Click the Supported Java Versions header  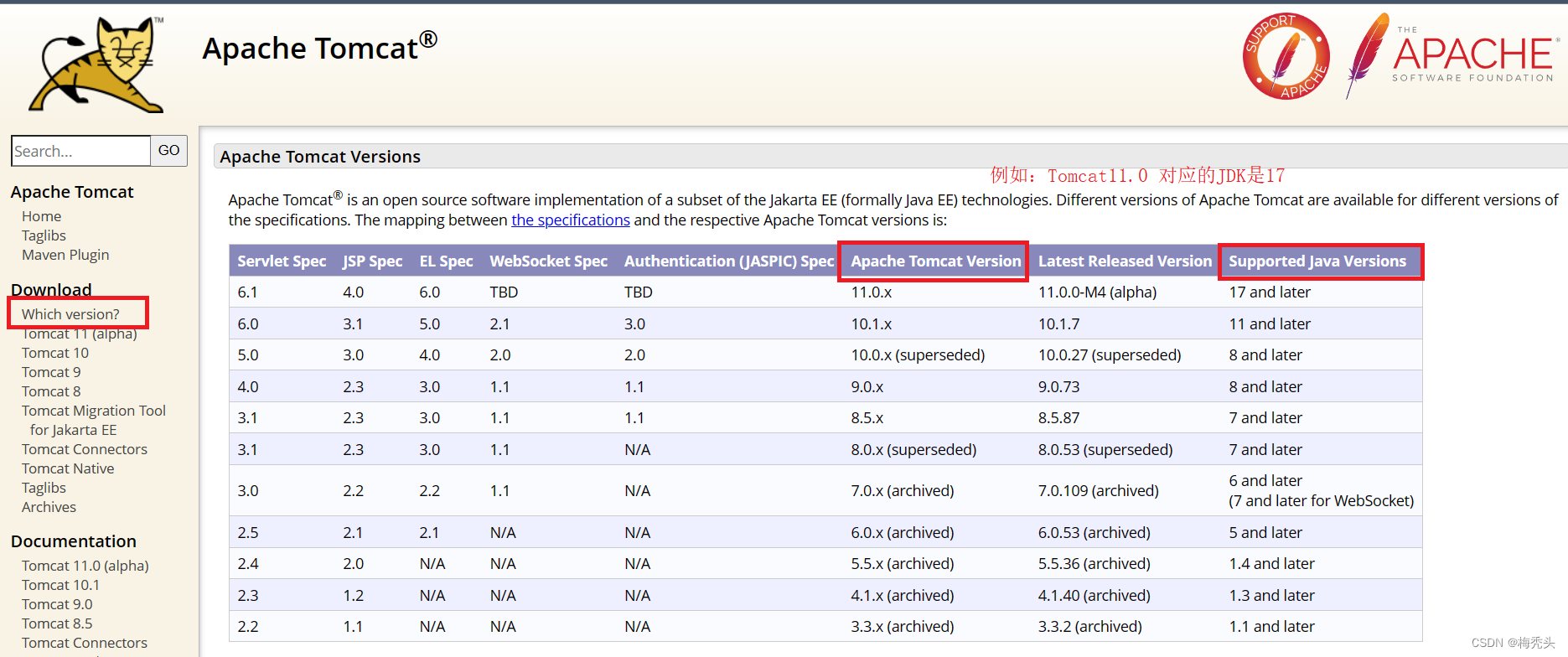coord(1317,261)
